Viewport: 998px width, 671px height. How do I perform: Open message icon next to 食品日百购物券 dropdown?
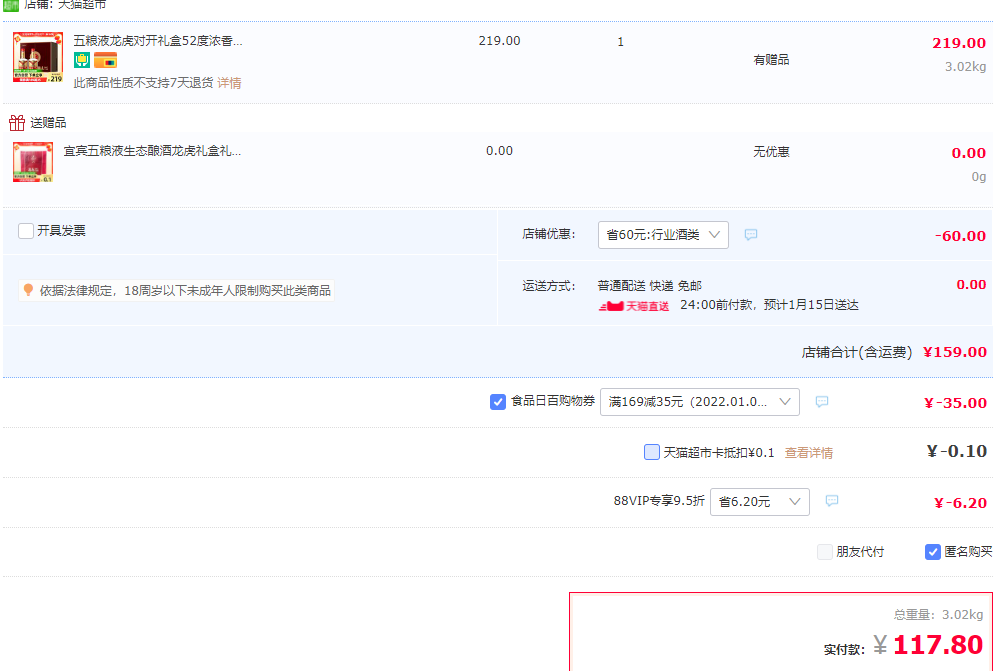coord(822,402)
